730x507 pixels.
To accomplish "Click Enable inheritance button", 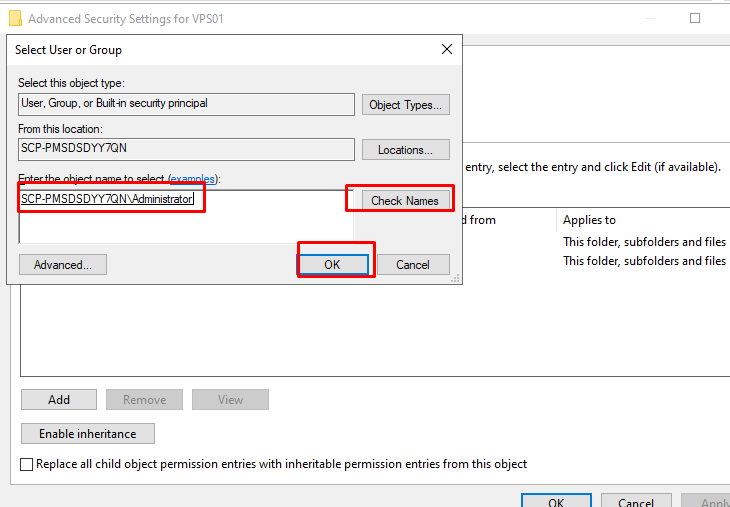I will click(88, 433).
